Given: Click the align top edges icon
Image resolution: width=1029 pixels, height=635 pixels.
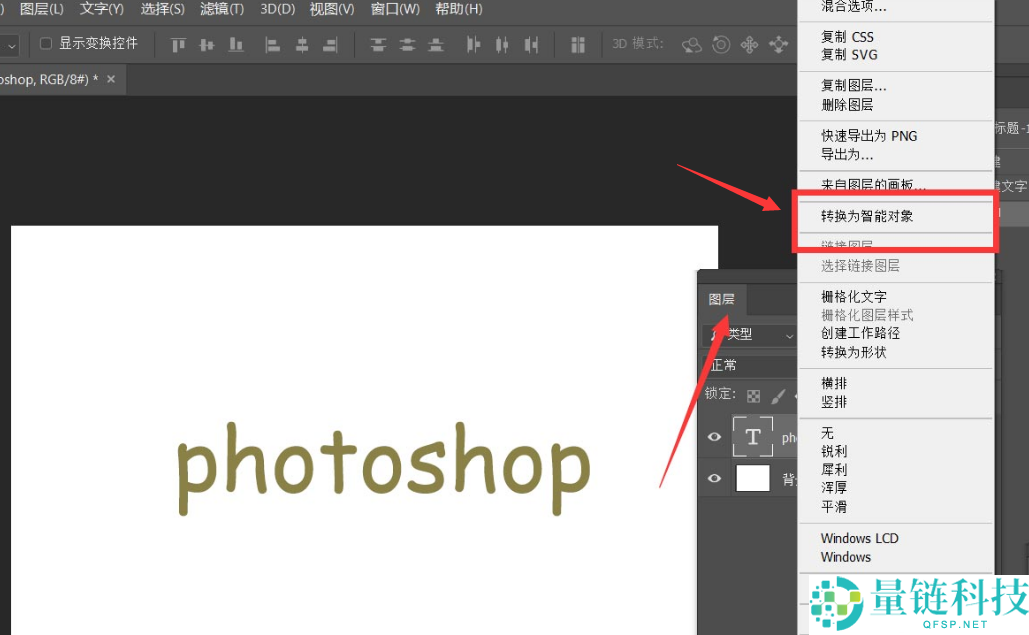Looking at the screenshot, I should pos(179,45).
